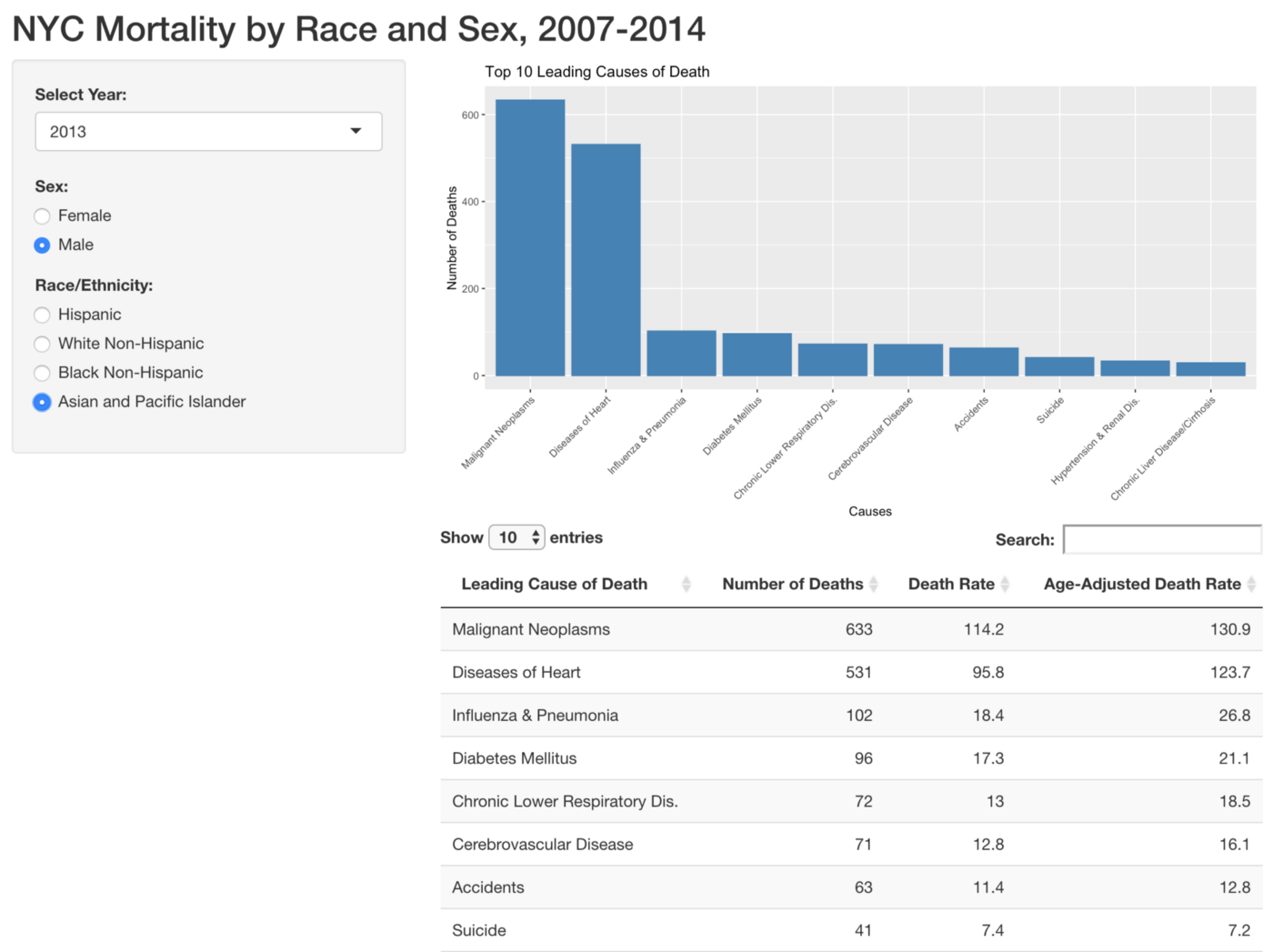This screenshot has height=952, width=1273.
Task: Choose Black Non-Hispanic option
Action: 42,374
